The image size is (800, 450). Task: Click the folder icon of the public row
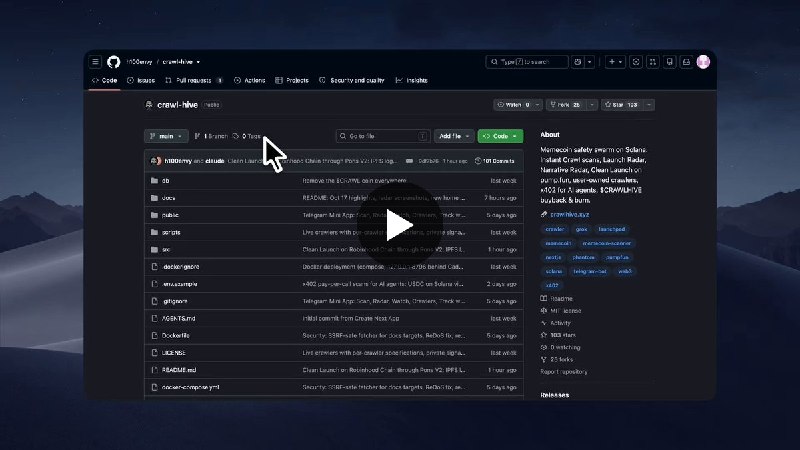155,215
